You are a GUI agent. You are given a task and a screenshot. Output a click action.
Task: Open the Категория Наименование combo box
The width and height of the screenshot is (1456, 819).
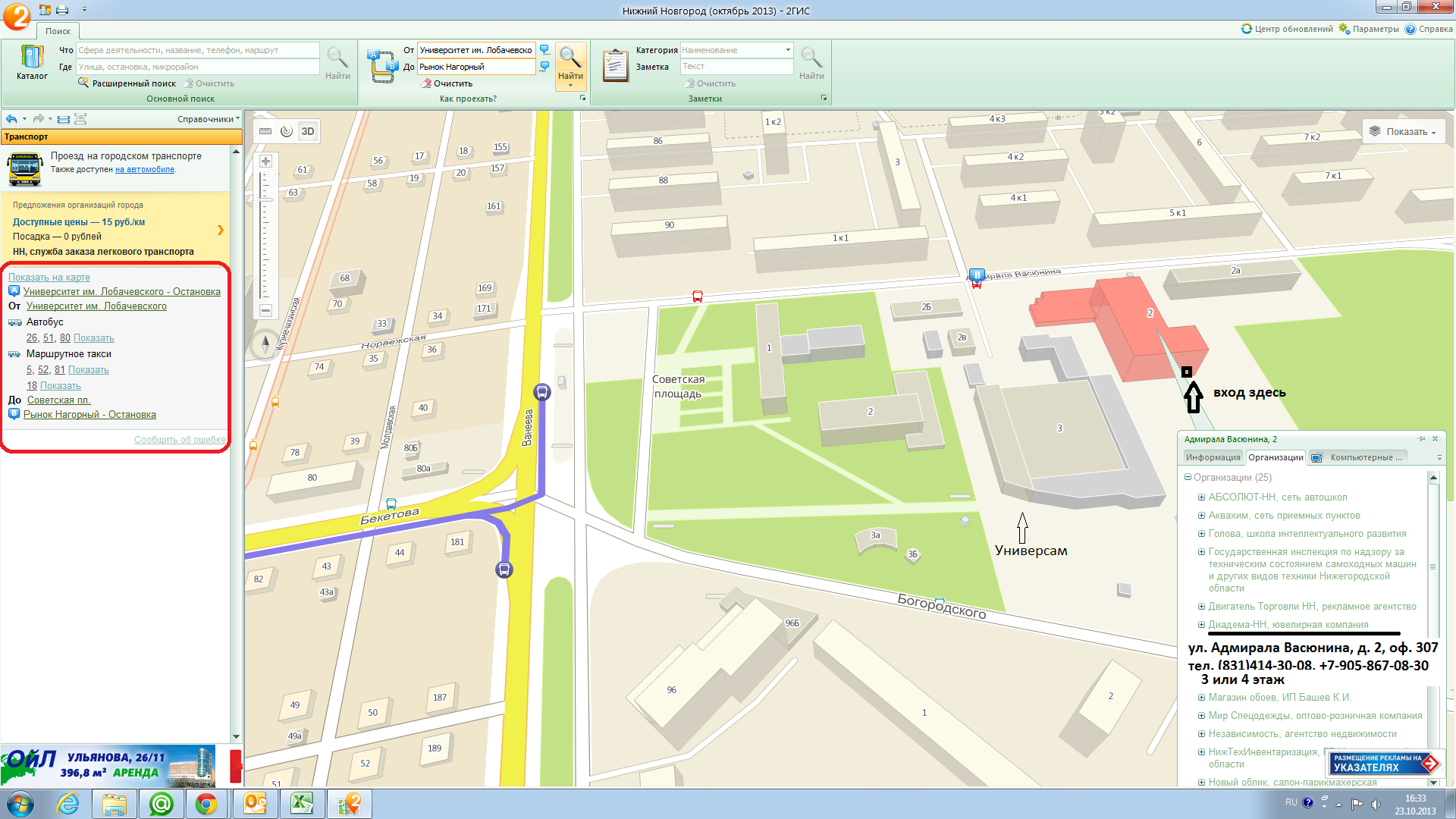click(x=736, y=50)
